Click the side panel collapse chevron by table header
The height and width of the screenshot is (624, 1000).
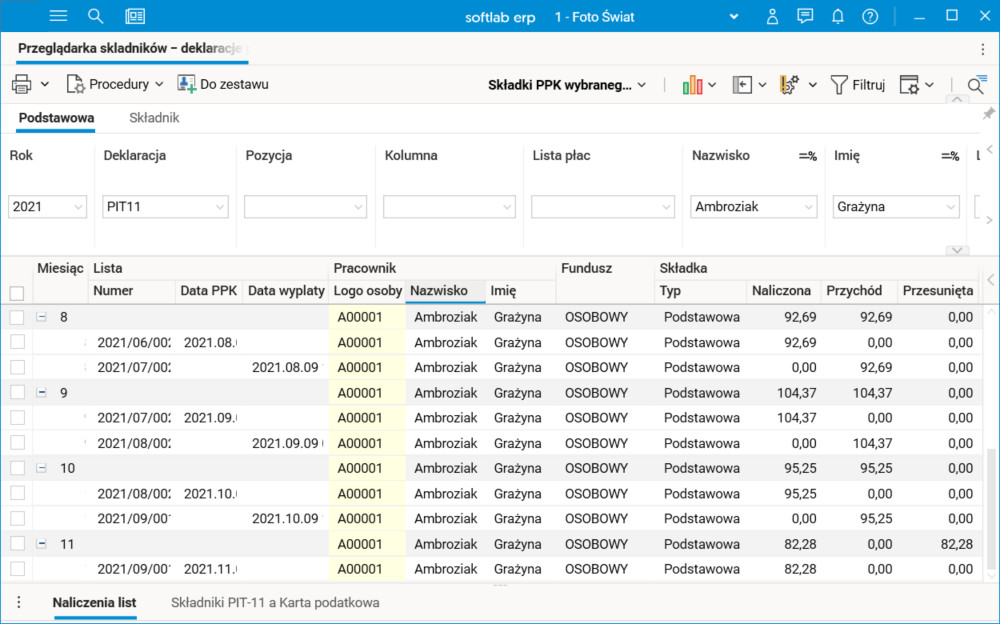pos(990,279)
